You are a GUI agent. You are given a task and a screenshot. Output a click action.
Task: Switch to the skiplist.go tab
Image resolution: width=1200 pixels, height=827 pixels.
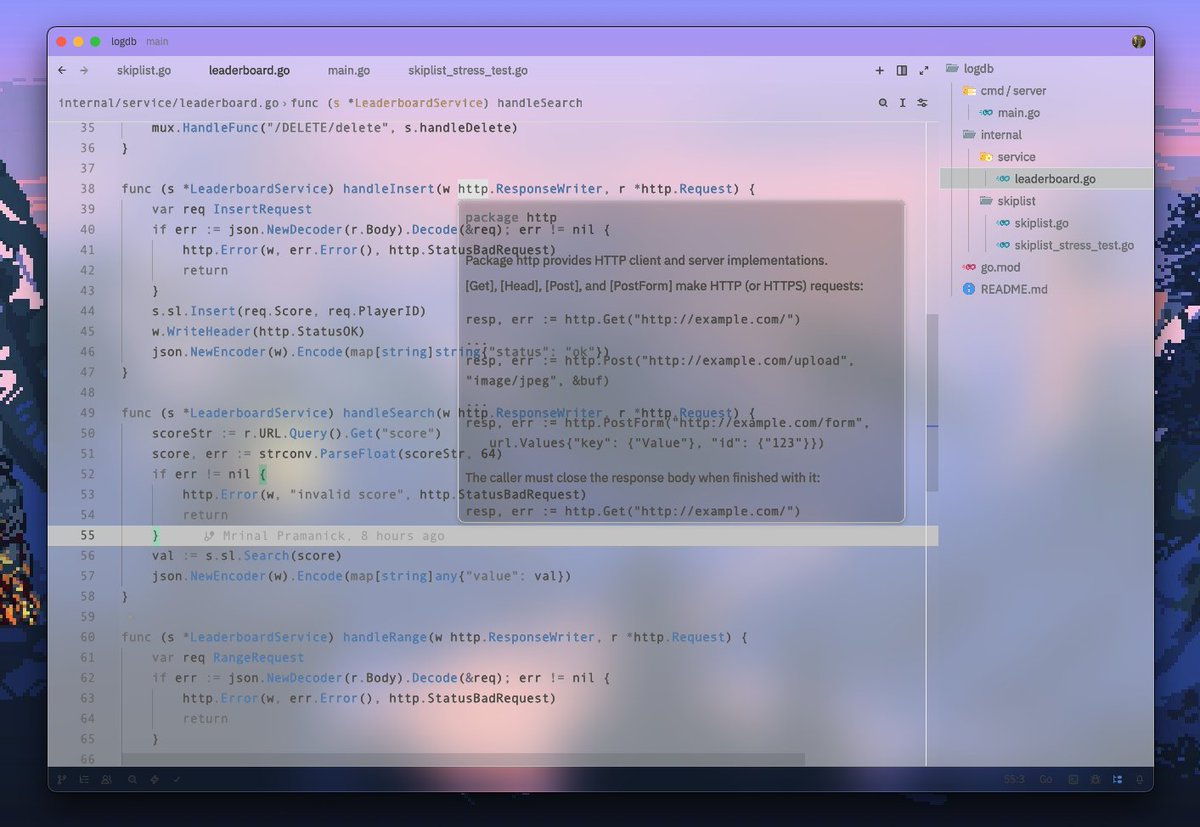pos(144,71)
